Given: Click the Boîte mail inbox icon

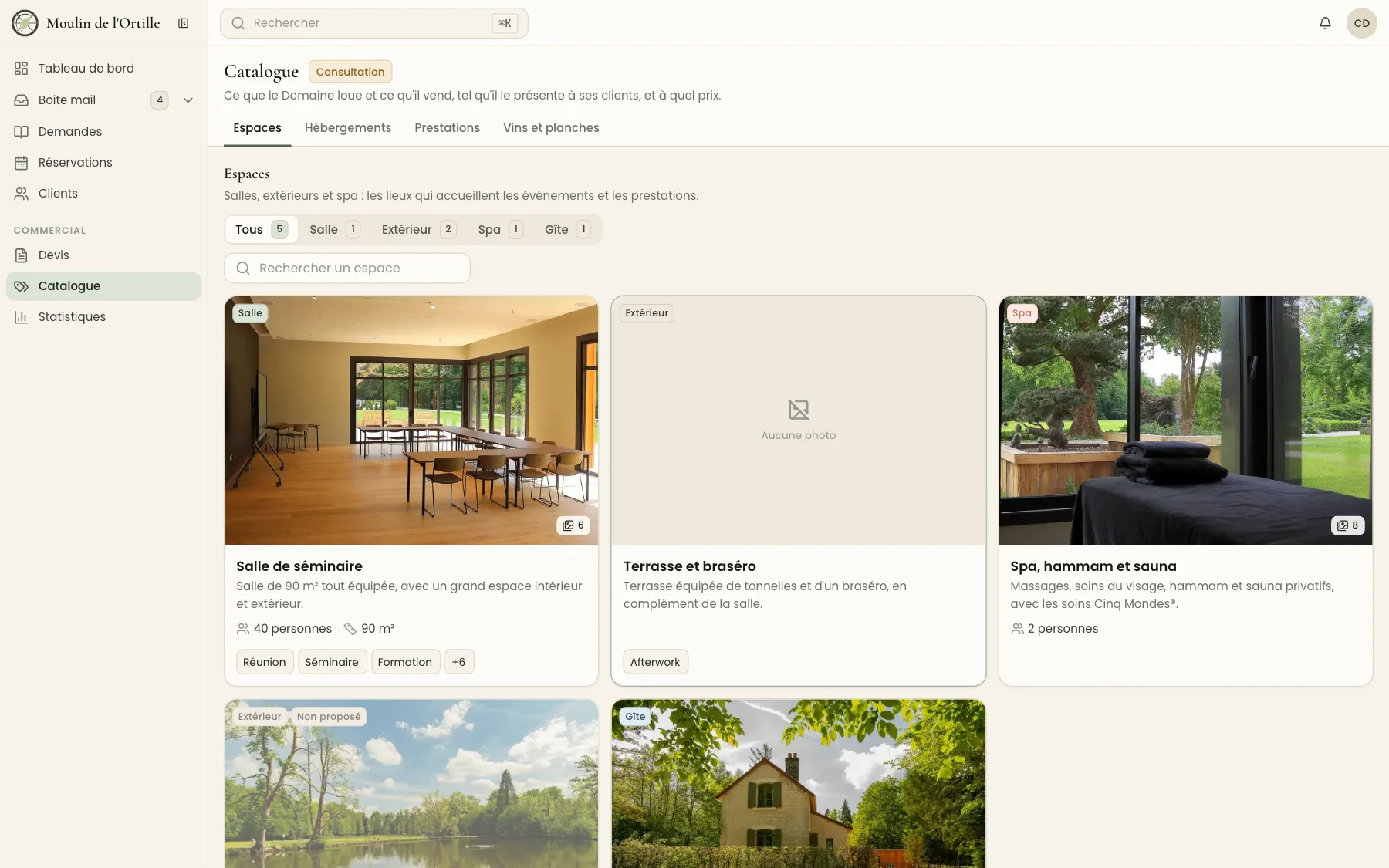Looking at the screenshot, I should tap(22, 100).
